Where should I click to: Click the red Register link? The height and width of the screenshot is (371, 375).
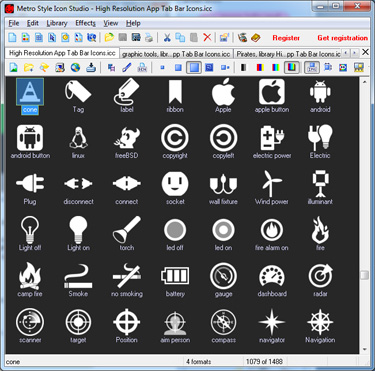tap(286, 38)
